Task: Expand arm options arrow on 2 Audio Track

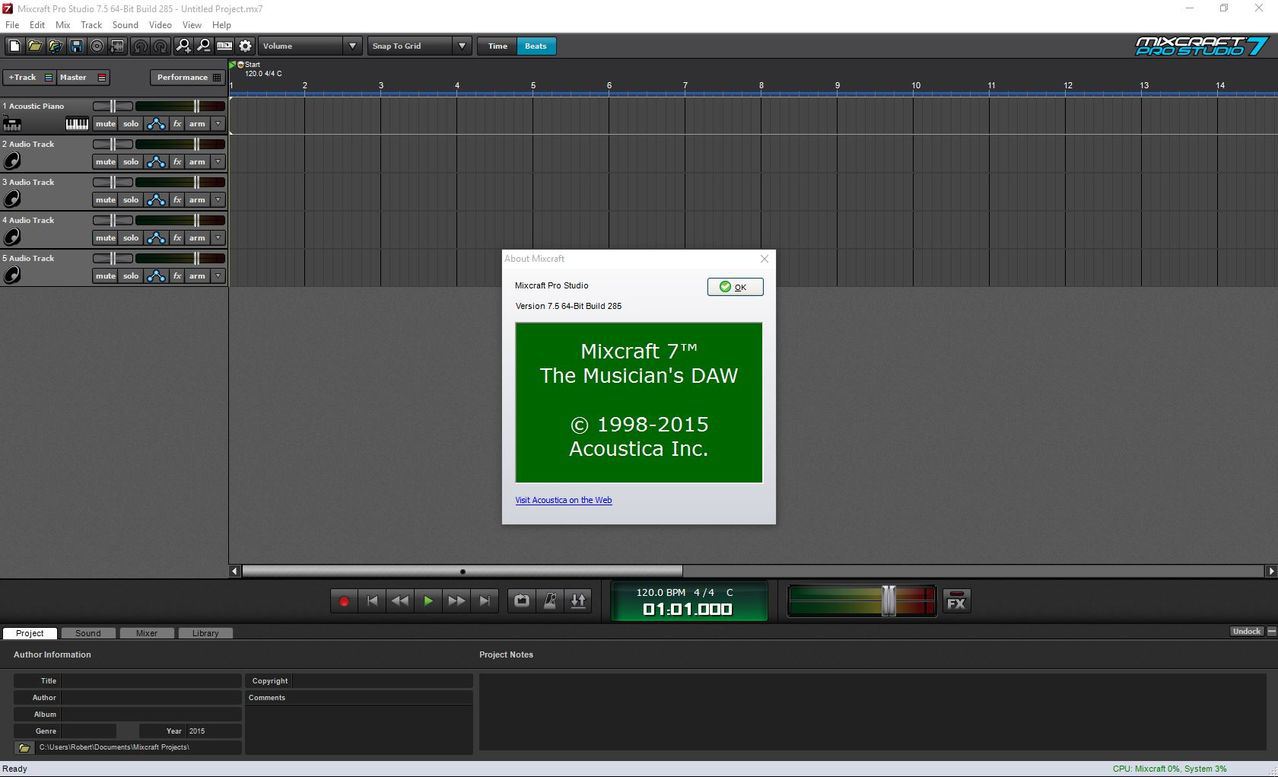Action: click(218, 162)
